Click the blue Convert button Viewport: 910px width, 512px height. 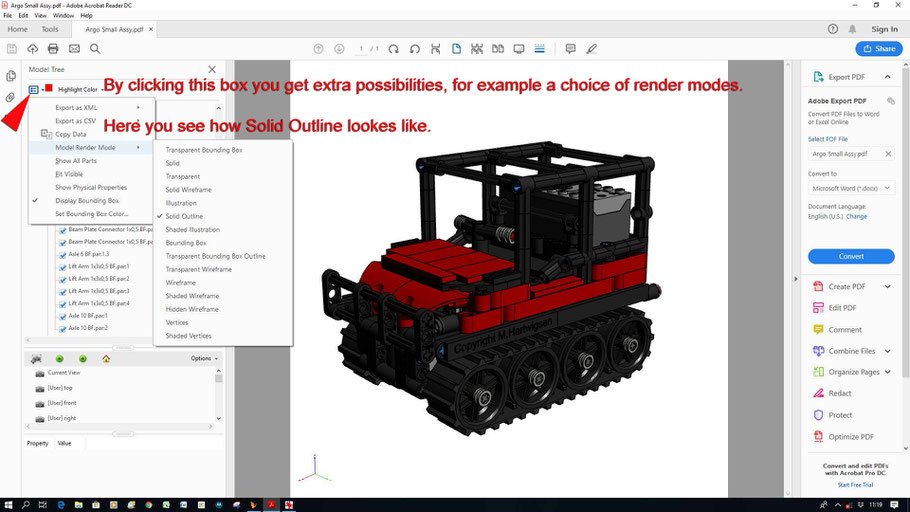pyautogui.click(x=851, y=257)
